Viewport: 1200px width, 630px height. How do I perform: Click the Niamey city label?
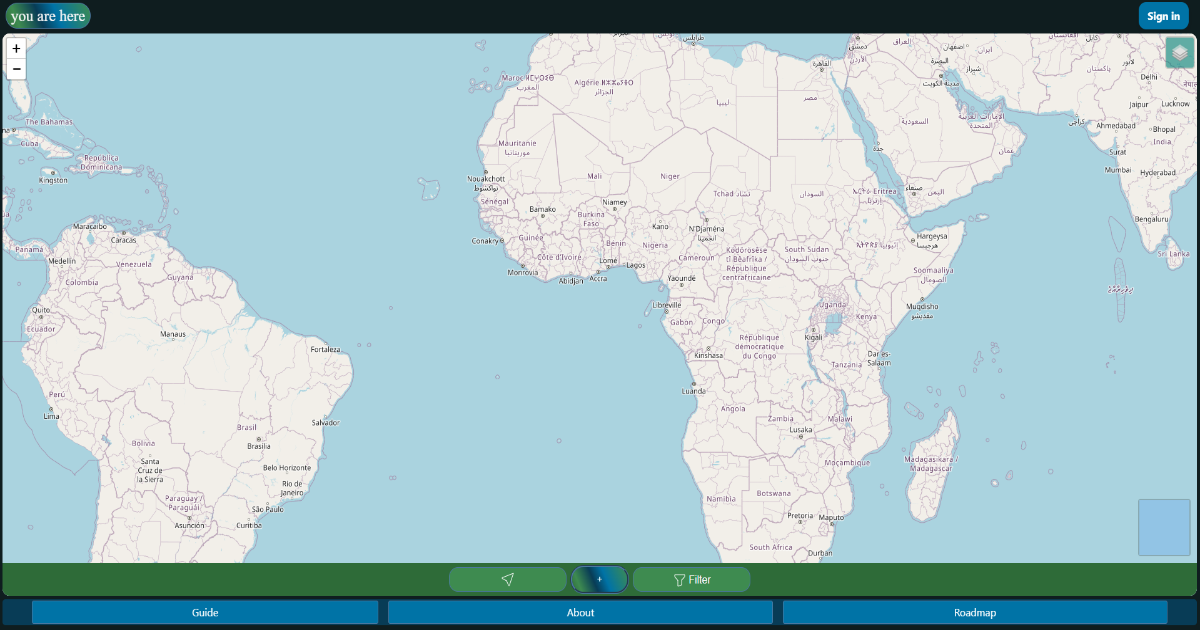tap(614, 202)
